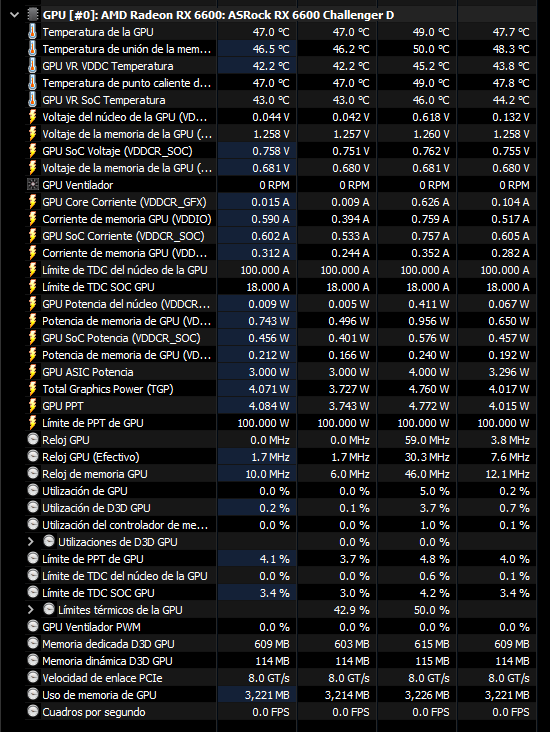This screenshot has width=550, height=732.
Task: Click the GPU chip icon in the header row
Action: 33,15
